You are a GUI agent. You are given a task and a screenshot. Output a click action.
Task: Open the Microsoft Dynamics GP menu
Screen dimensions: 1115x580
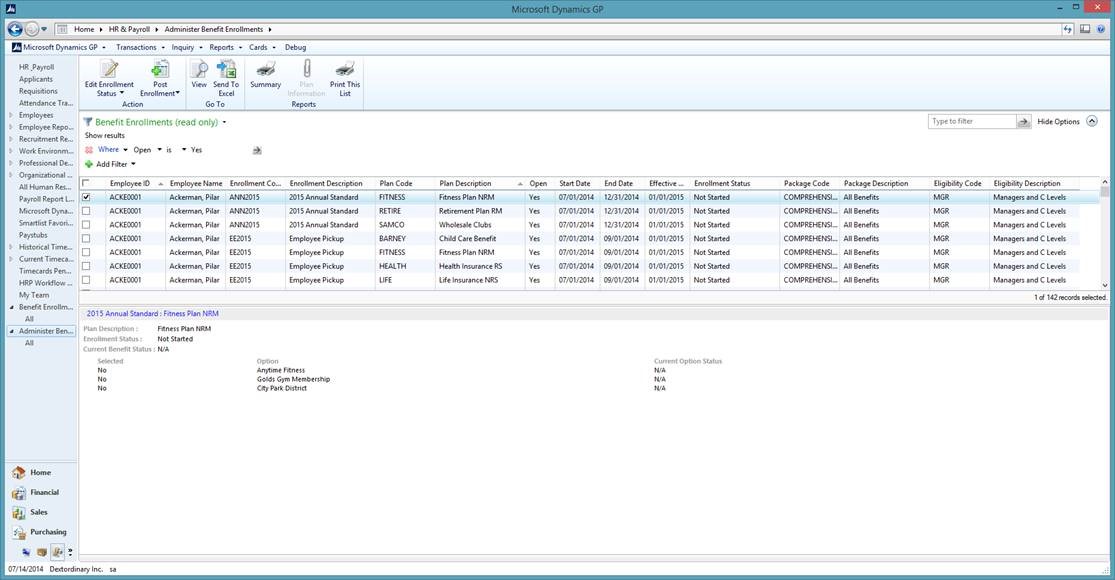coord(59,48)
